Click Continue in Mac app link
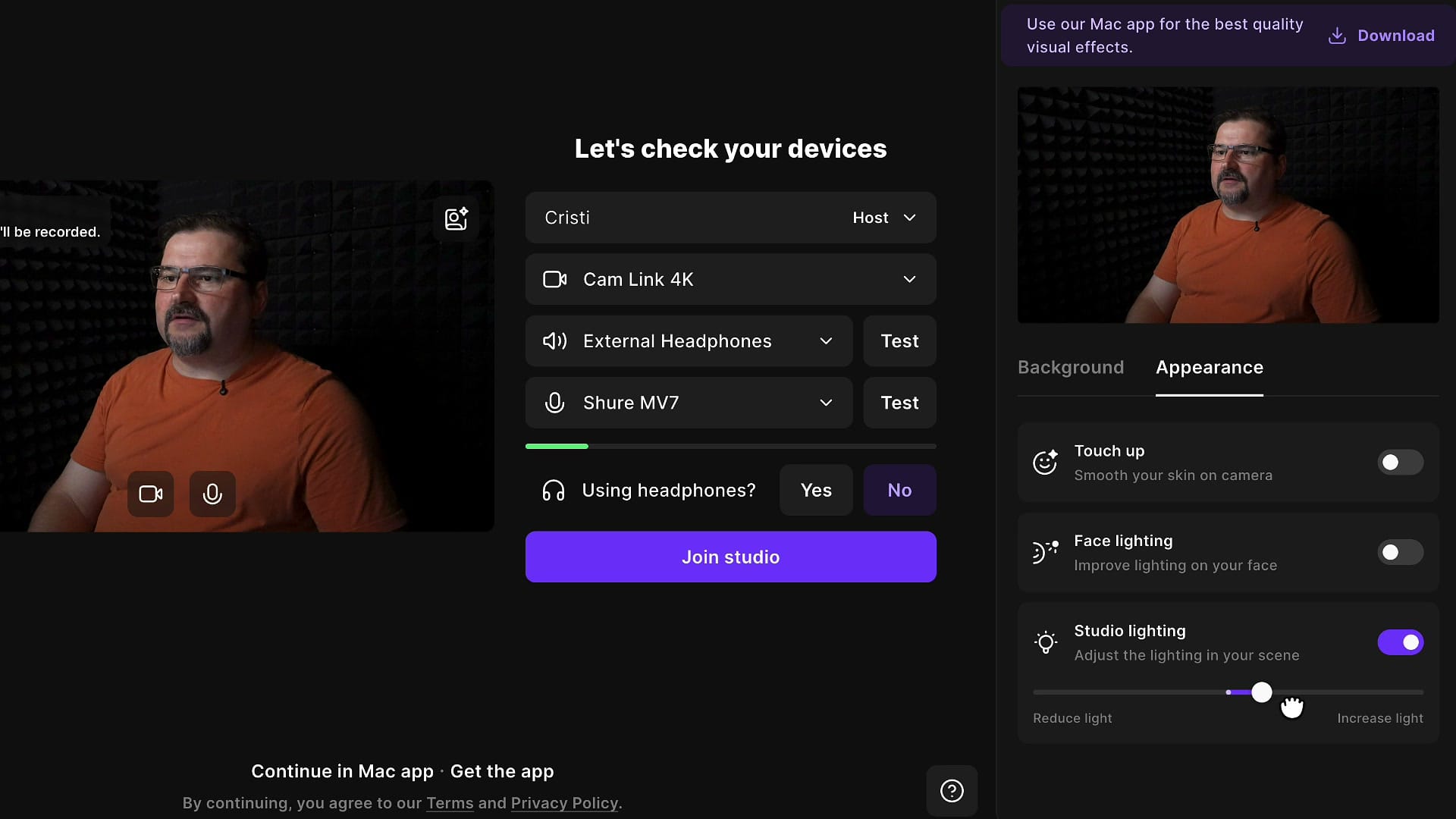 (342, 771)
